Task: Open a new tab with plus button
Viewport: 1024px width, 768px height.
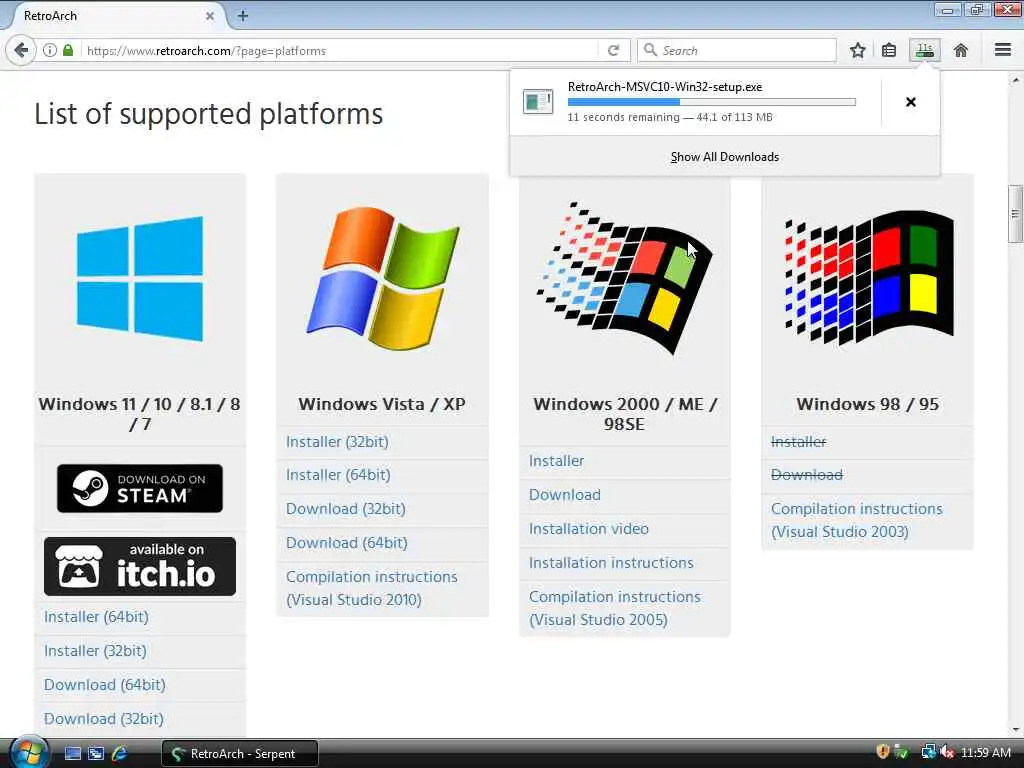Action: coord(243,16)
